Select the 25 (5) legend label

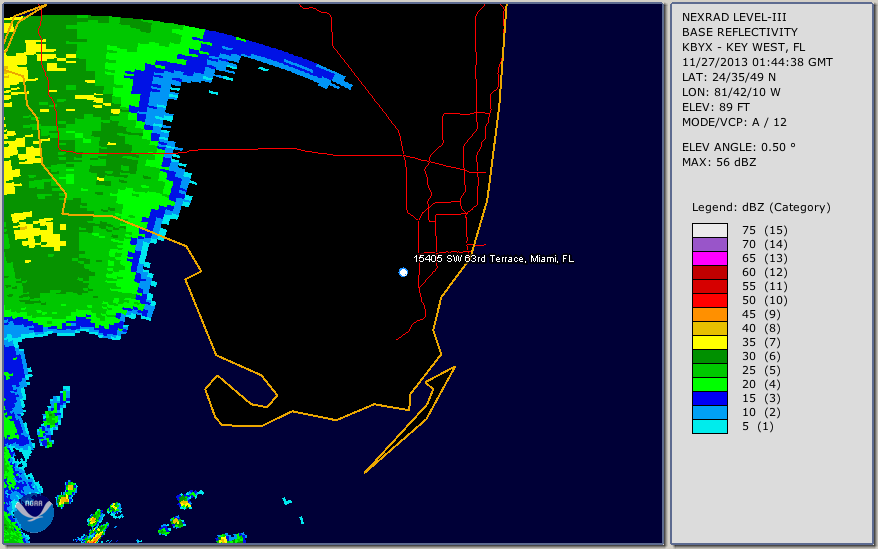point(761,370)
